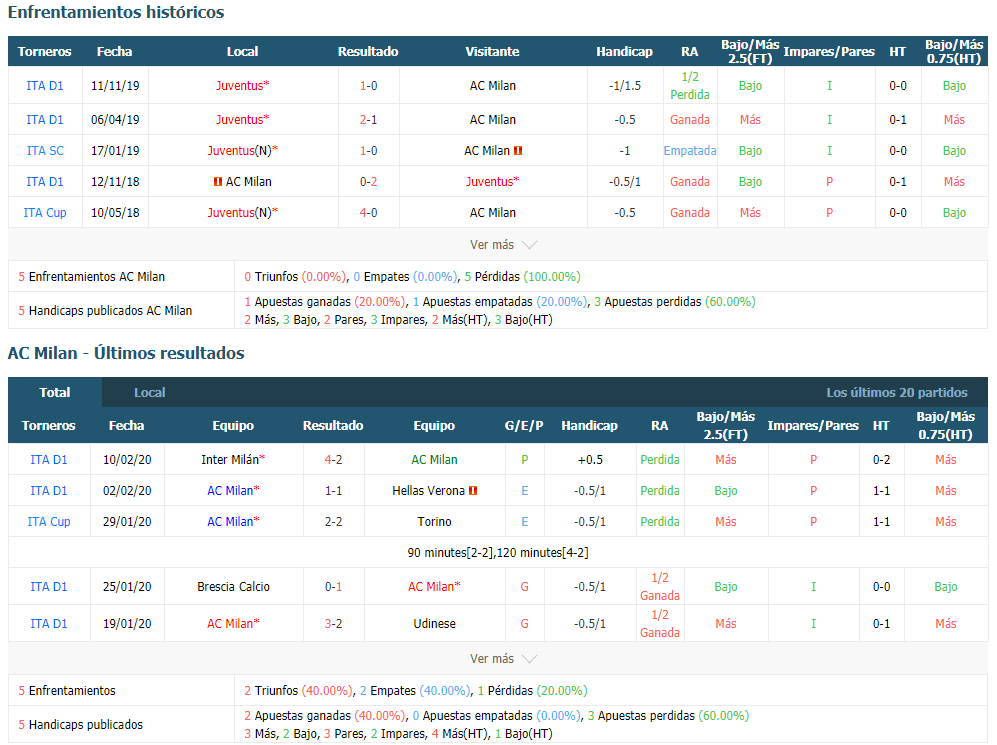Open ITA D1 link for 10/02/20 match
The height and width of the screenshot is (745, 997).
coord(49,460)
